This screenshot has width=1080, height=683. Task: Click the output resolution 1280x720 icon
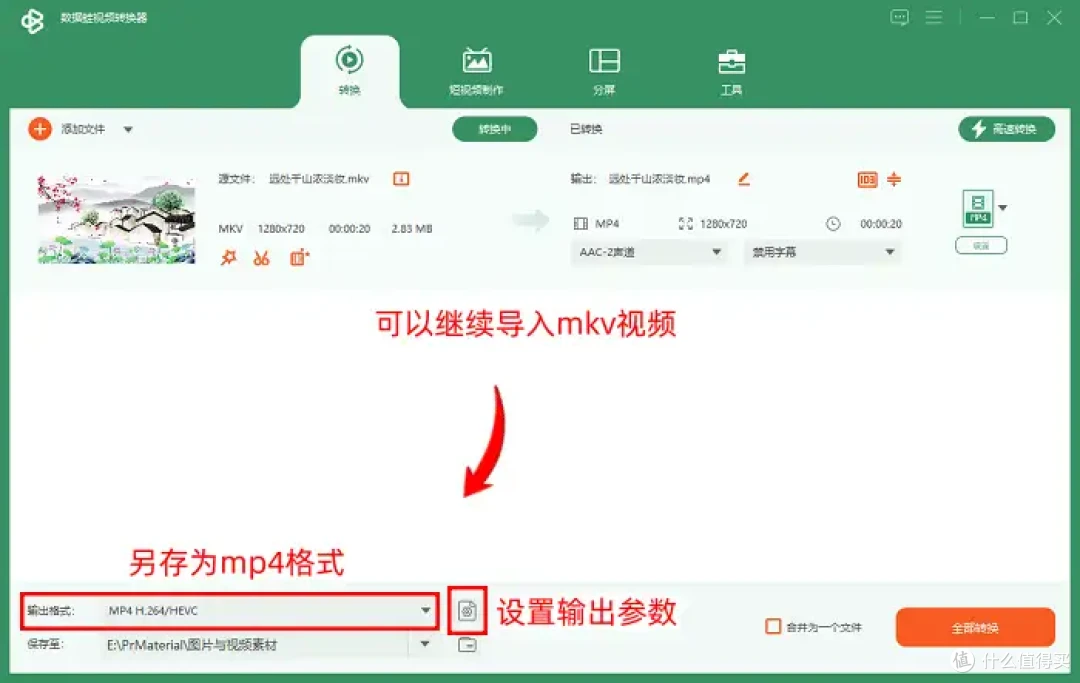(x=685, y=224)
